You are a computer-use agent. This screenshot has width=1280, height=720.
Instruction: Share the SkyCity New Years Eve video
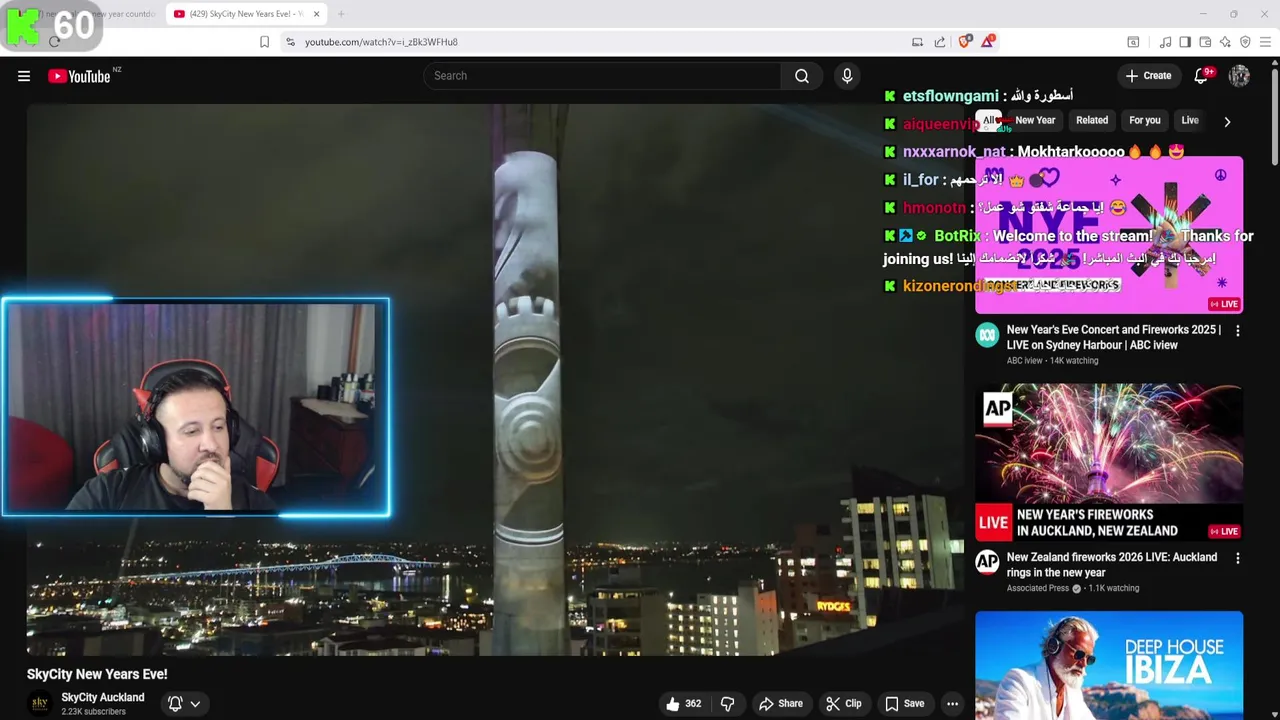(780, 704)
